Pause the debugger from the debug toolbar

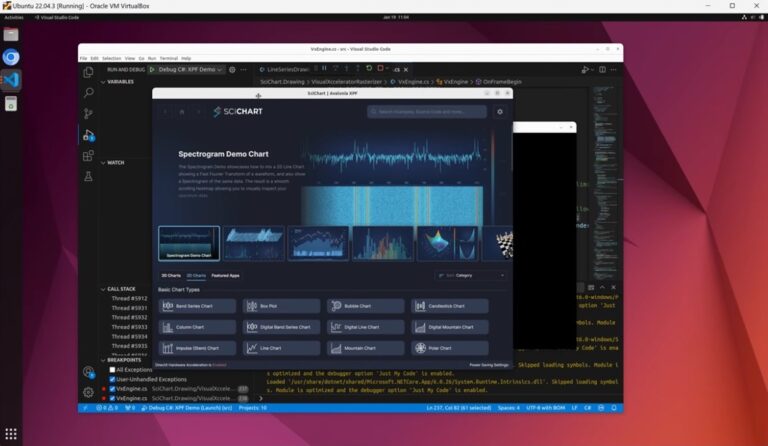click(x=324, y=68)
